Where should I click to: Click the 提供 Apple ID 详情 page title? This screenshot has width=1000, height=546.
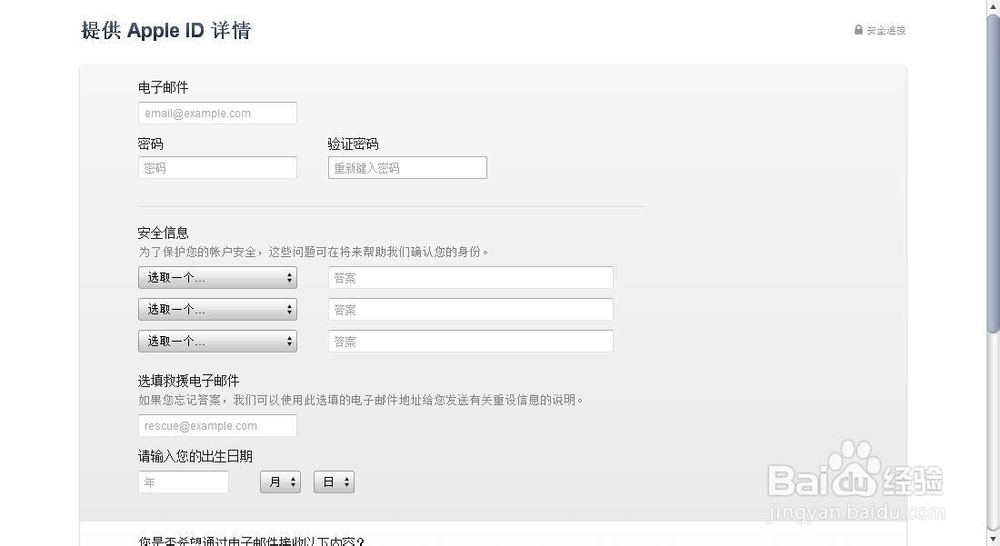click(x=166, y=30)
